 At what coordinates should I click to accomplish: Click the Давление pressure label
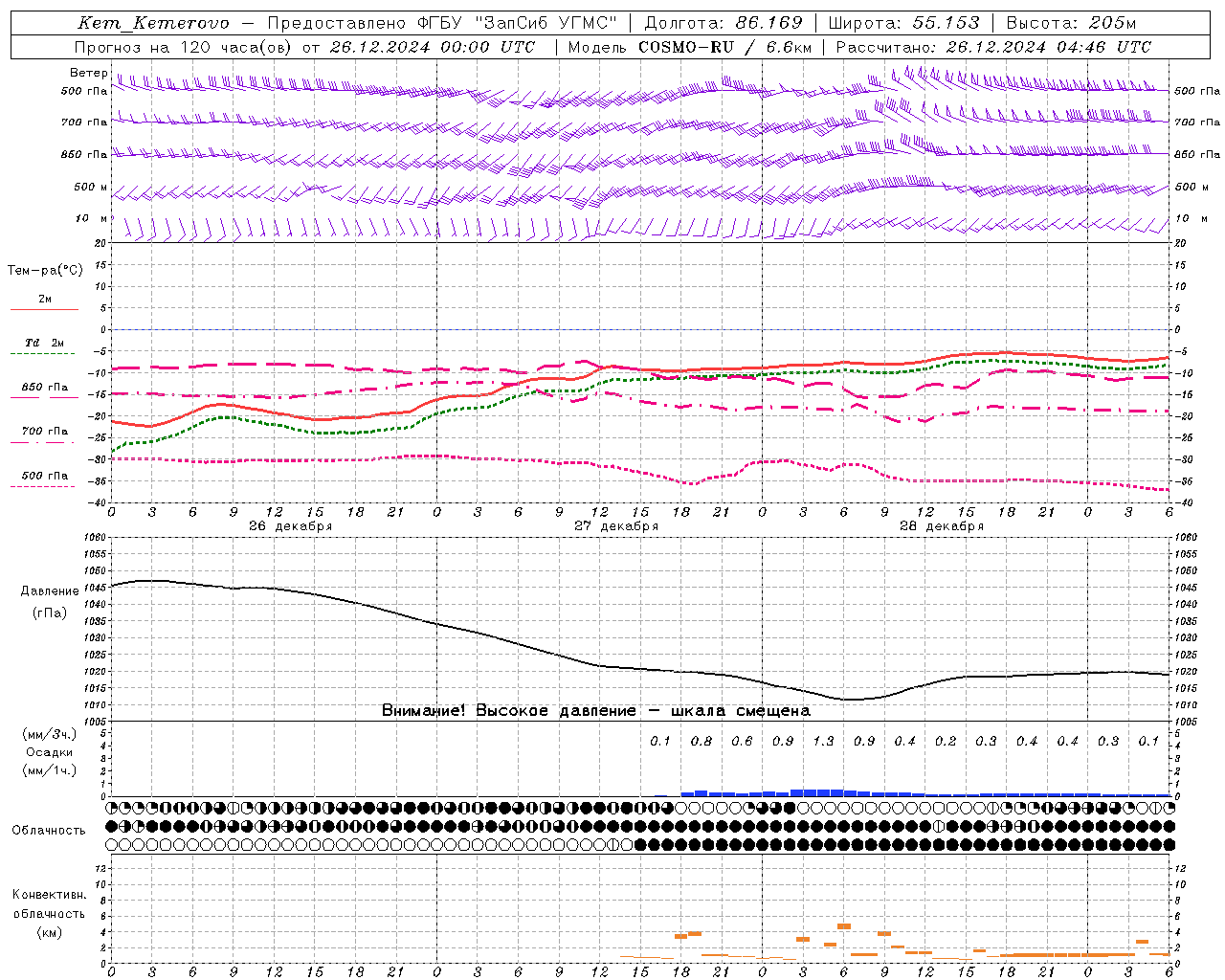[50, 591]
